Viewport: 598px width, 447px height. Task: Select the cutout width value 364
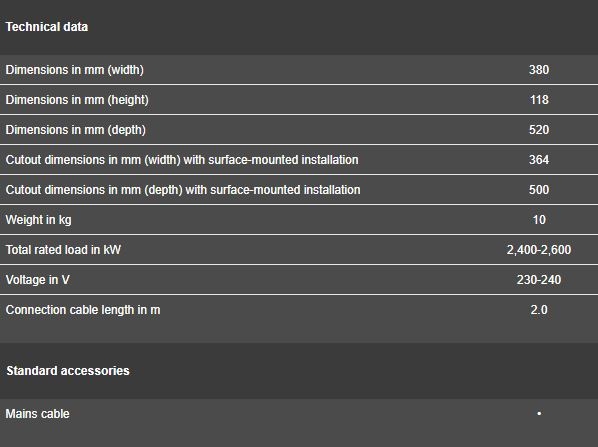click(x=539, y=160)
